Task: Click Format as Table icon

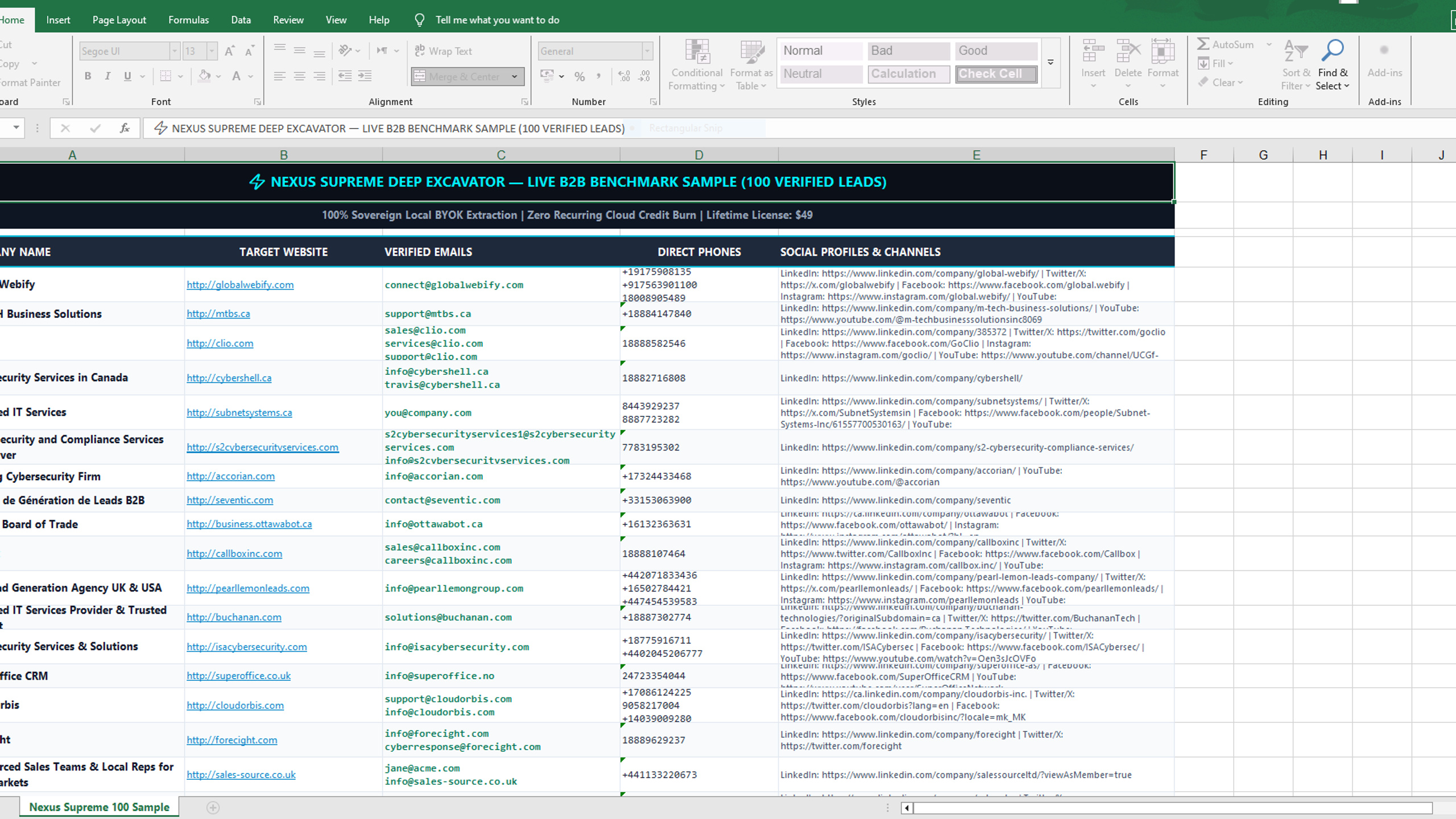Action: (751, 51)
